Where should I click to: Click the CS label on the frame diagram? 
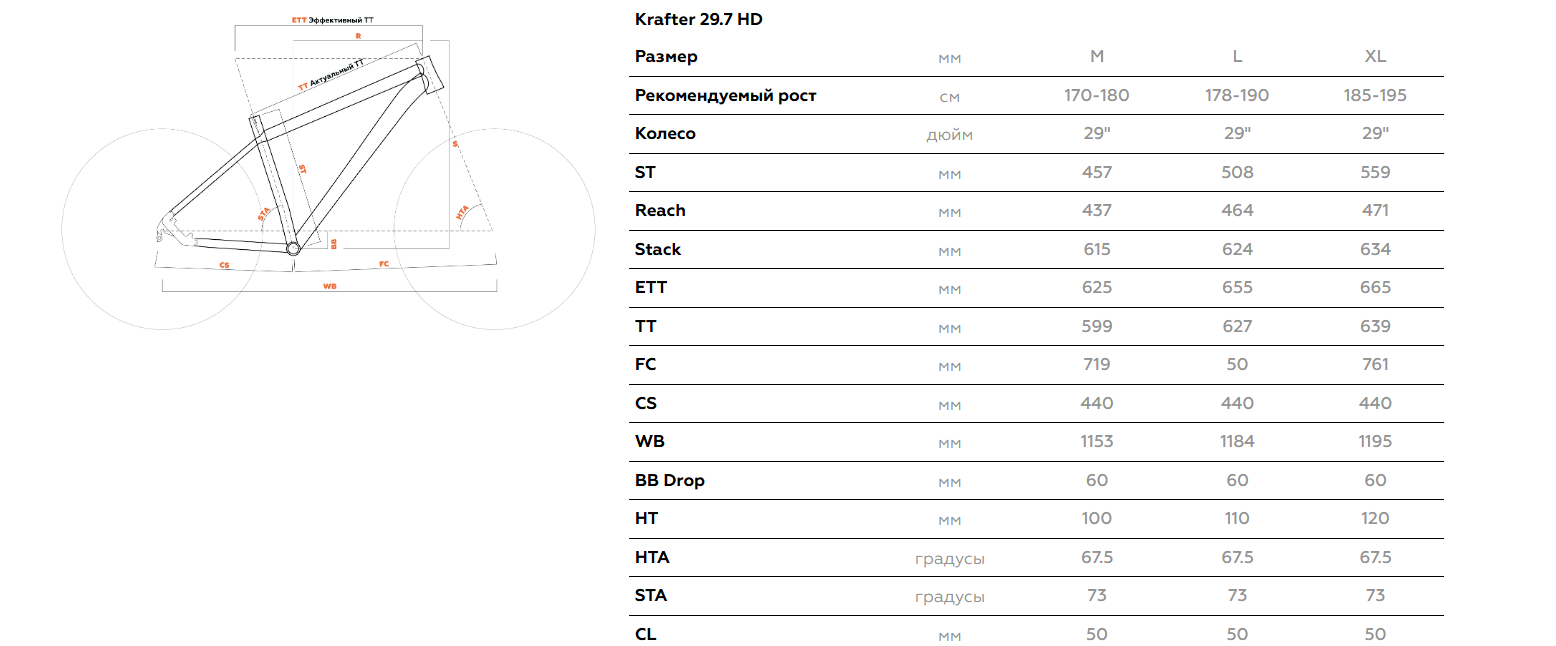pyautogui.click(x=224, y=265)
